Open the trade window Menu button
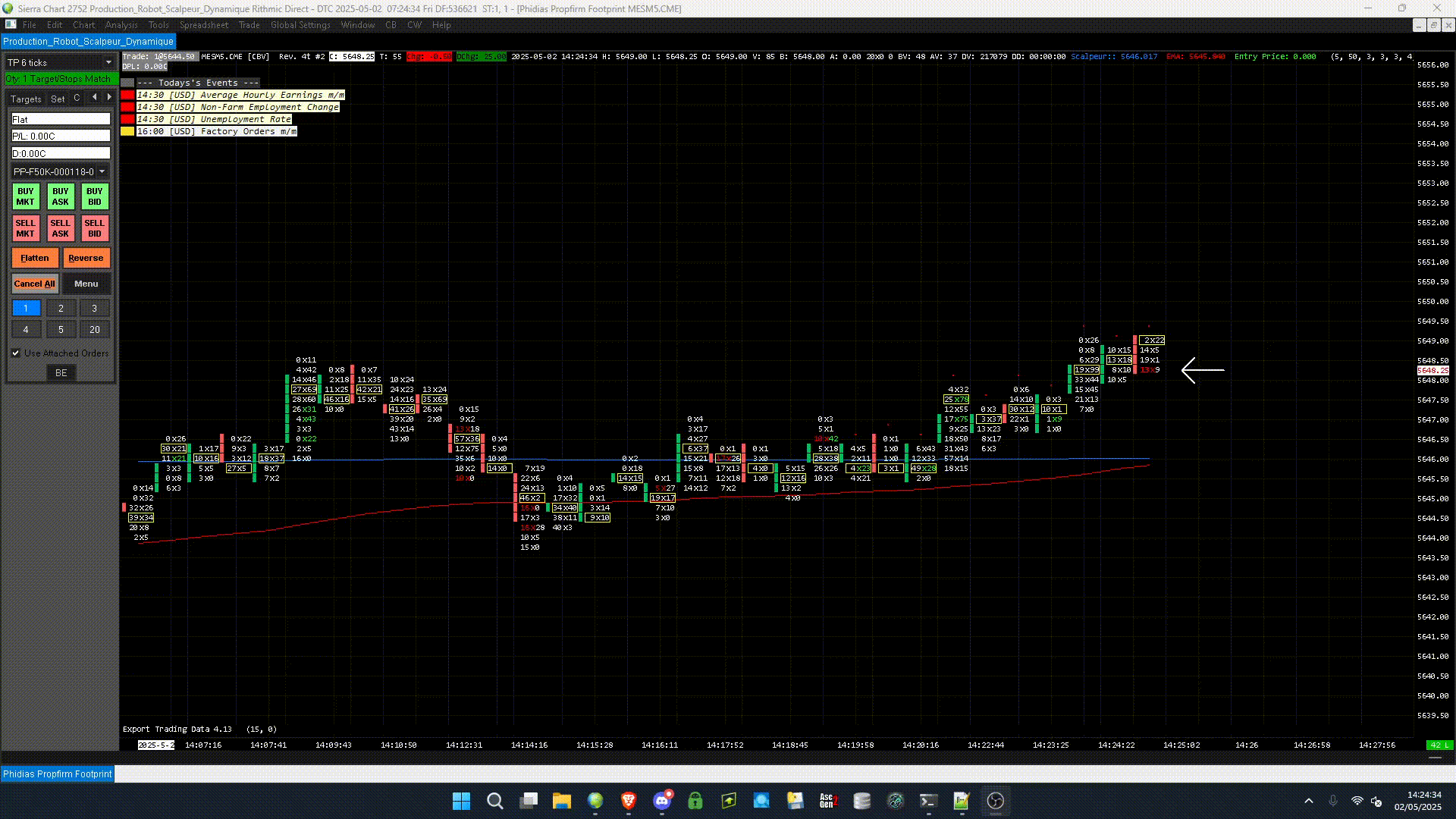Image resolution: width=1456 pixels, height=819 pixels. coord(86,284)
